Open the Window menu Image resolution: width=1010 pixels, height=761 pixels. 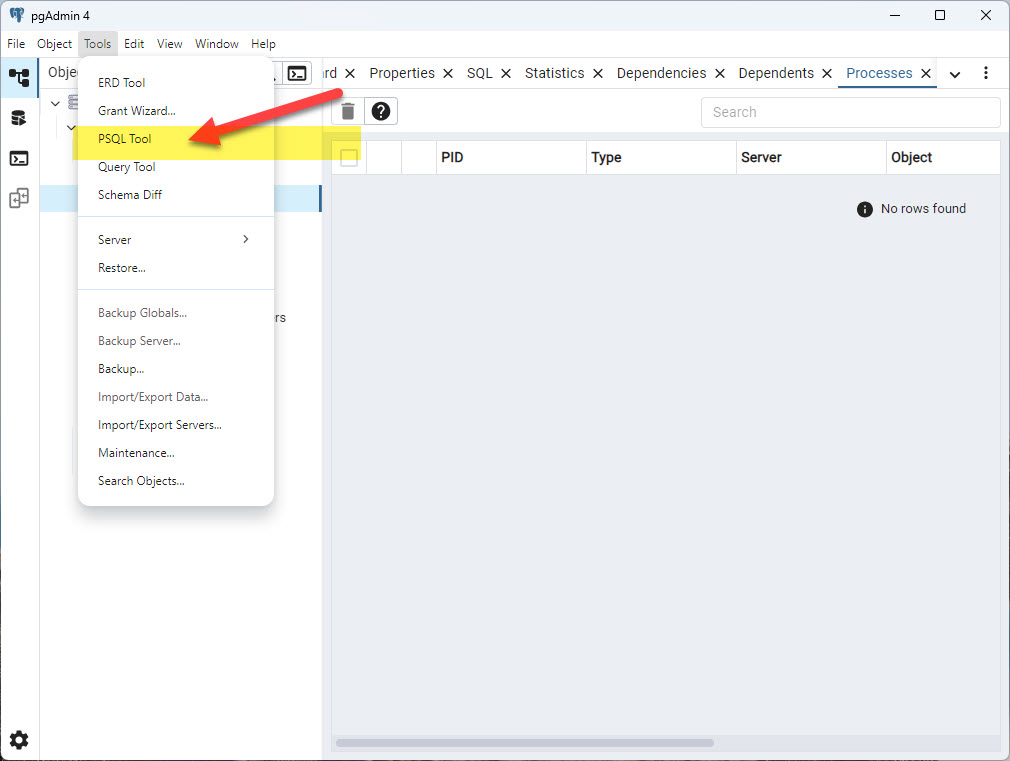pos(216,44)
